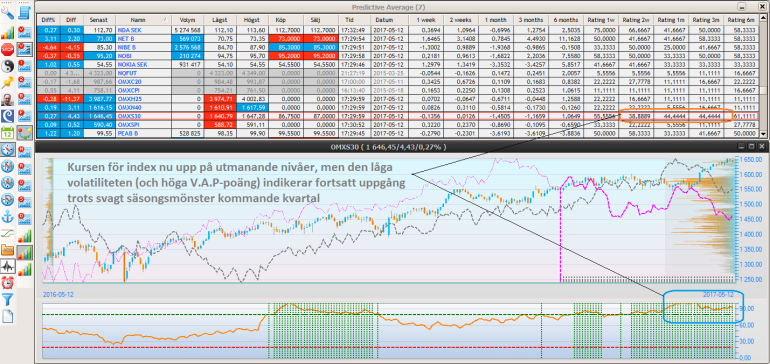Toggle the waveform oscillator icon
770x364 pixels.
point(7,267)
